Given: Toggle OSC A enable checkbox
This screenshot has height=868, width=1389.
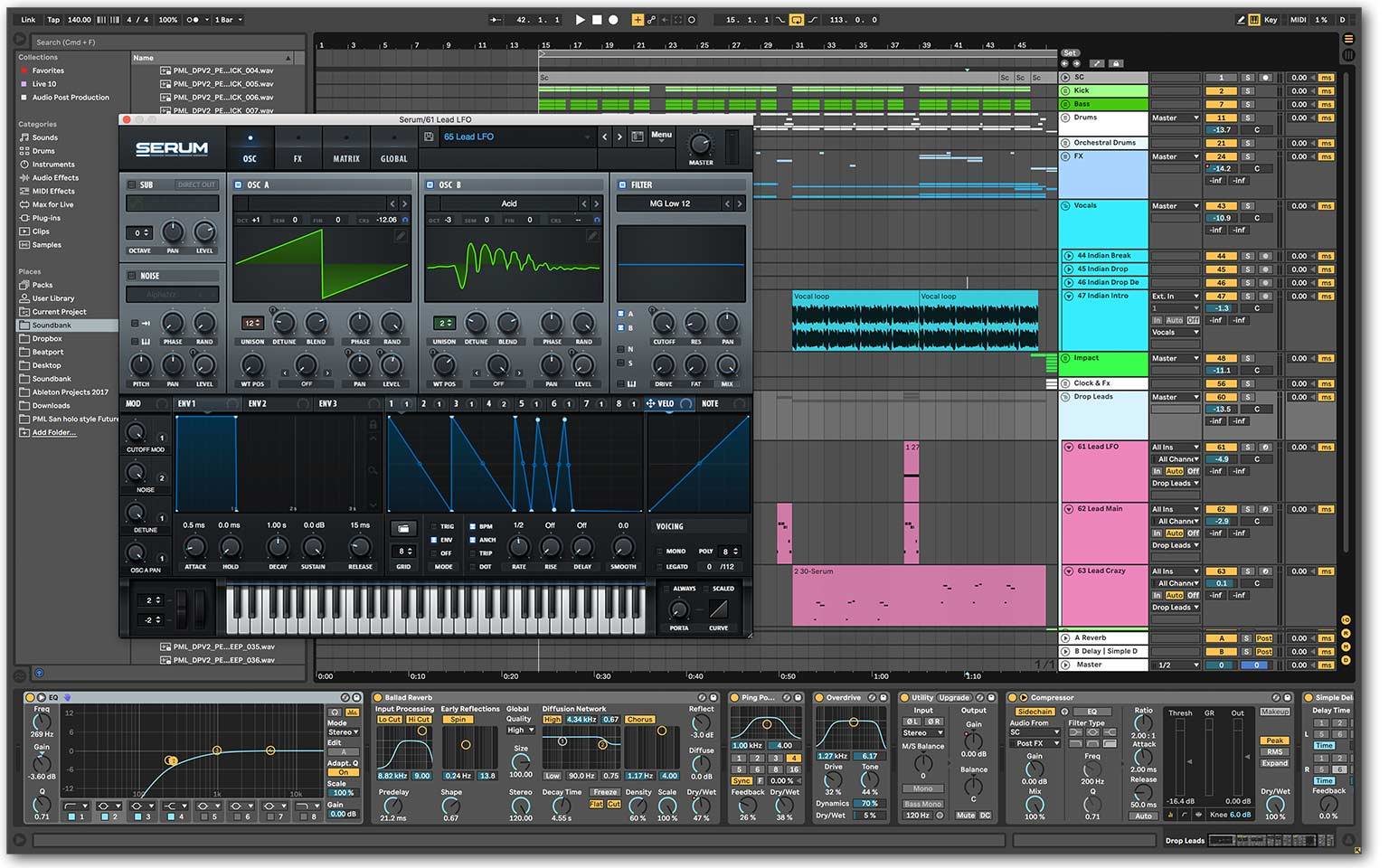Looking at the screenshot, I should (239, 184).
